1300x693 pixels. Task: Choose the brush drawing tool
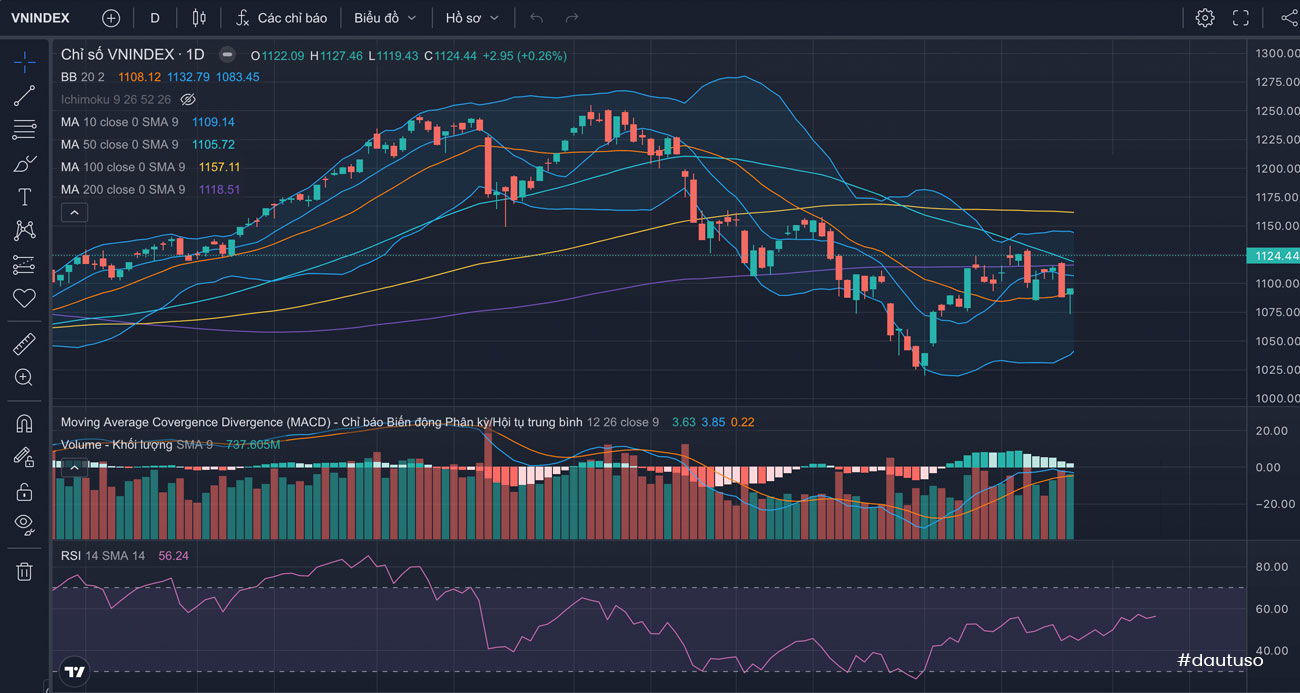coord(24,164)
